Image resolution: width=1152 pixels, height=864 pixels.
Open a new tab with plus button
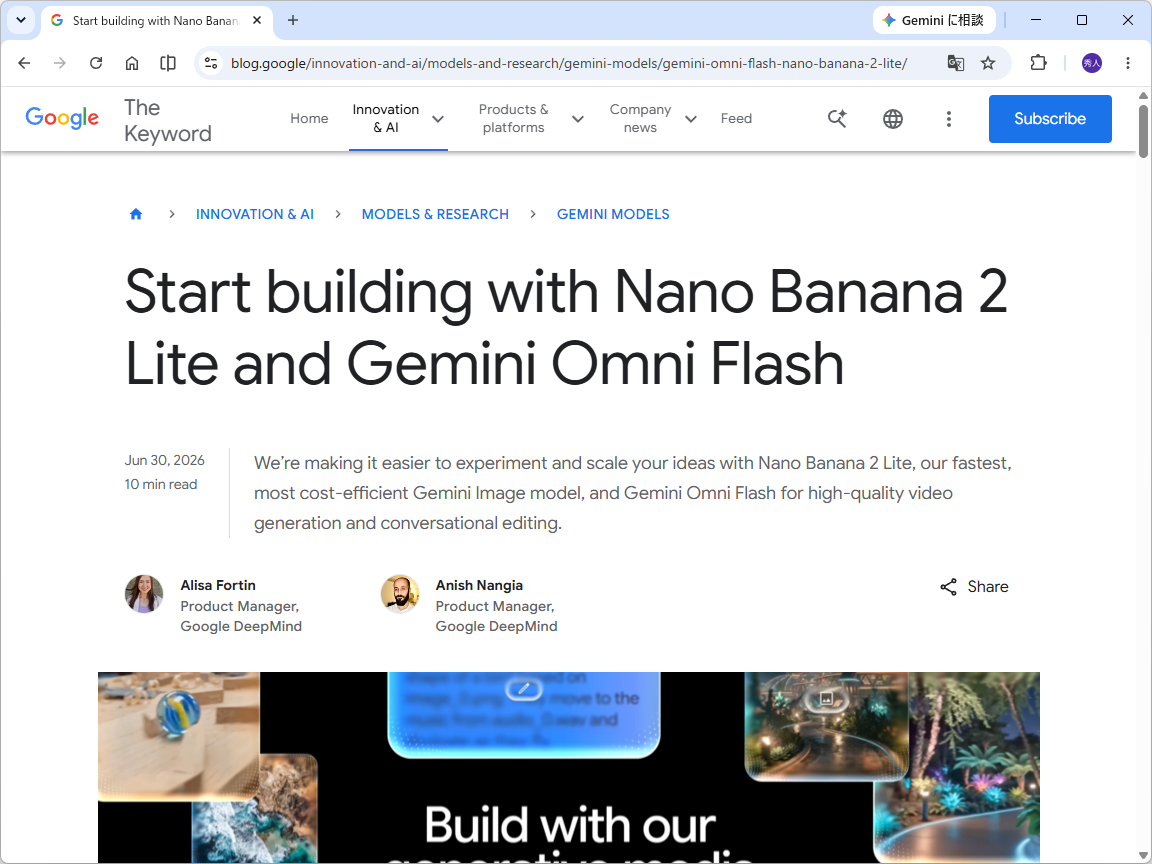click(x=292, y=21)
